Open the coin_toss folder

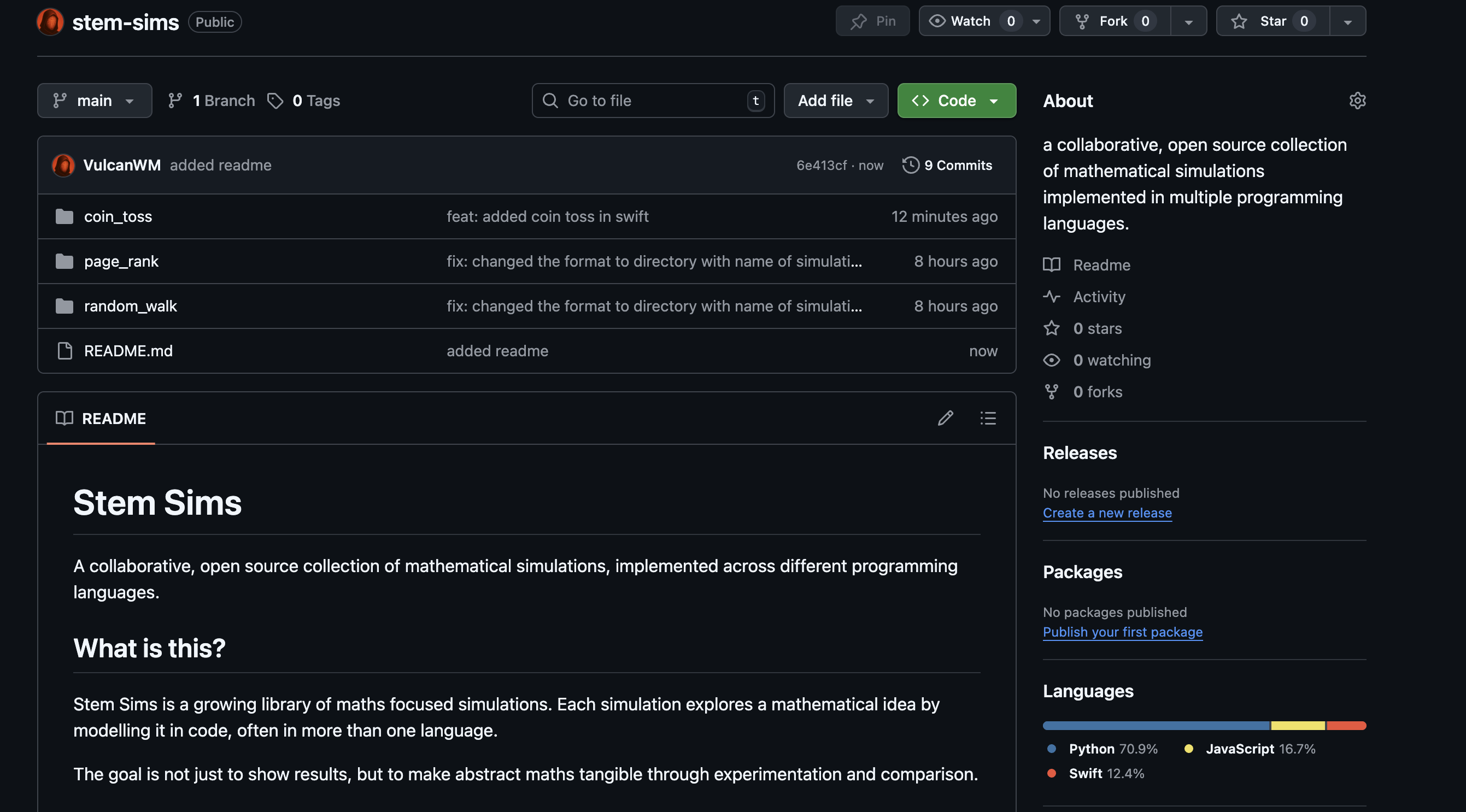click(x=118, y=216)
